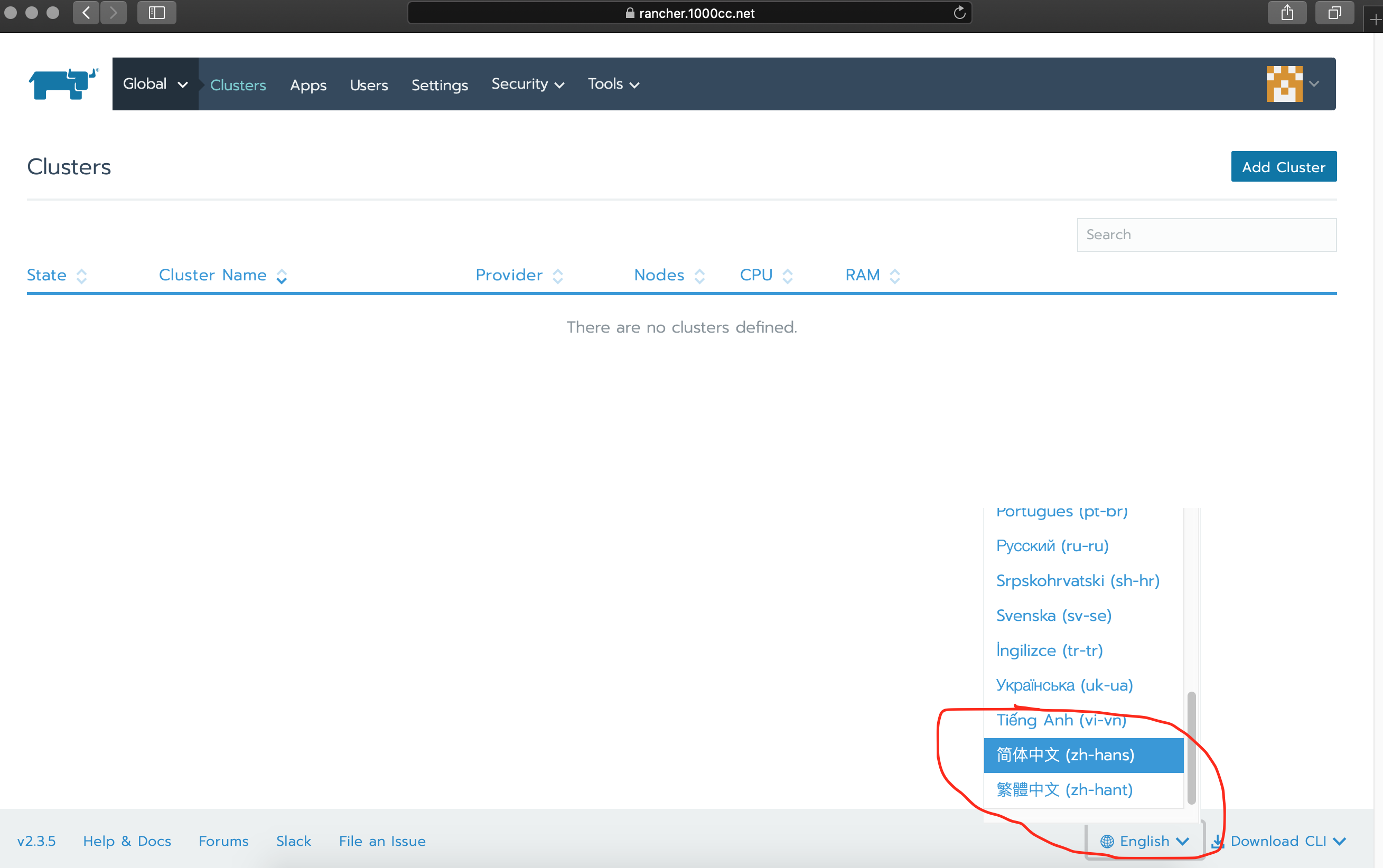This screenshot has width=1383, height=868.
Task: Select 繁體中文 (zh-hant) language
Action: point(1083,790)
